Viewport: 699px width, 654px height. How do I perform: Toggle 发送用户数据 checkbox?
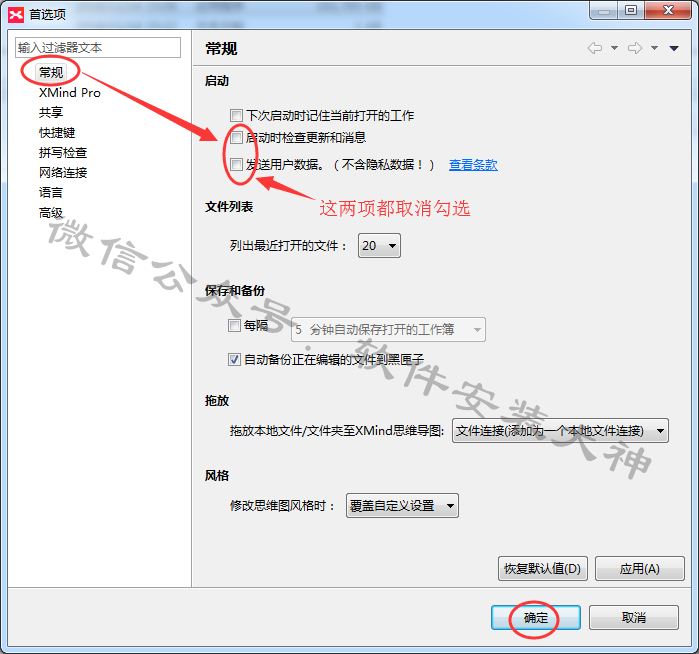click(236, 164)
